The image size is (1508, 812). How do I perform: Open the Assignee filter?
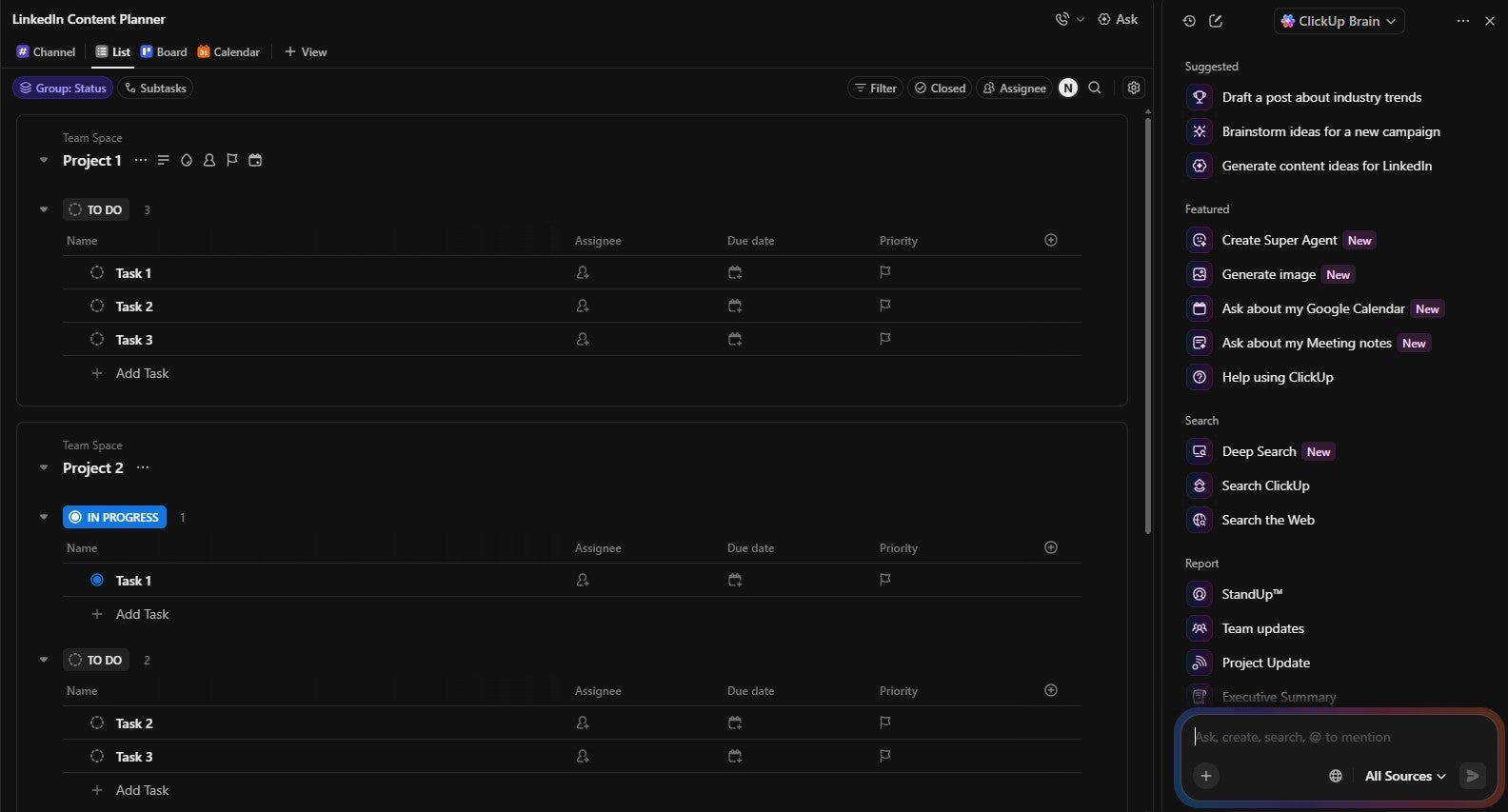click(1015, 89)
